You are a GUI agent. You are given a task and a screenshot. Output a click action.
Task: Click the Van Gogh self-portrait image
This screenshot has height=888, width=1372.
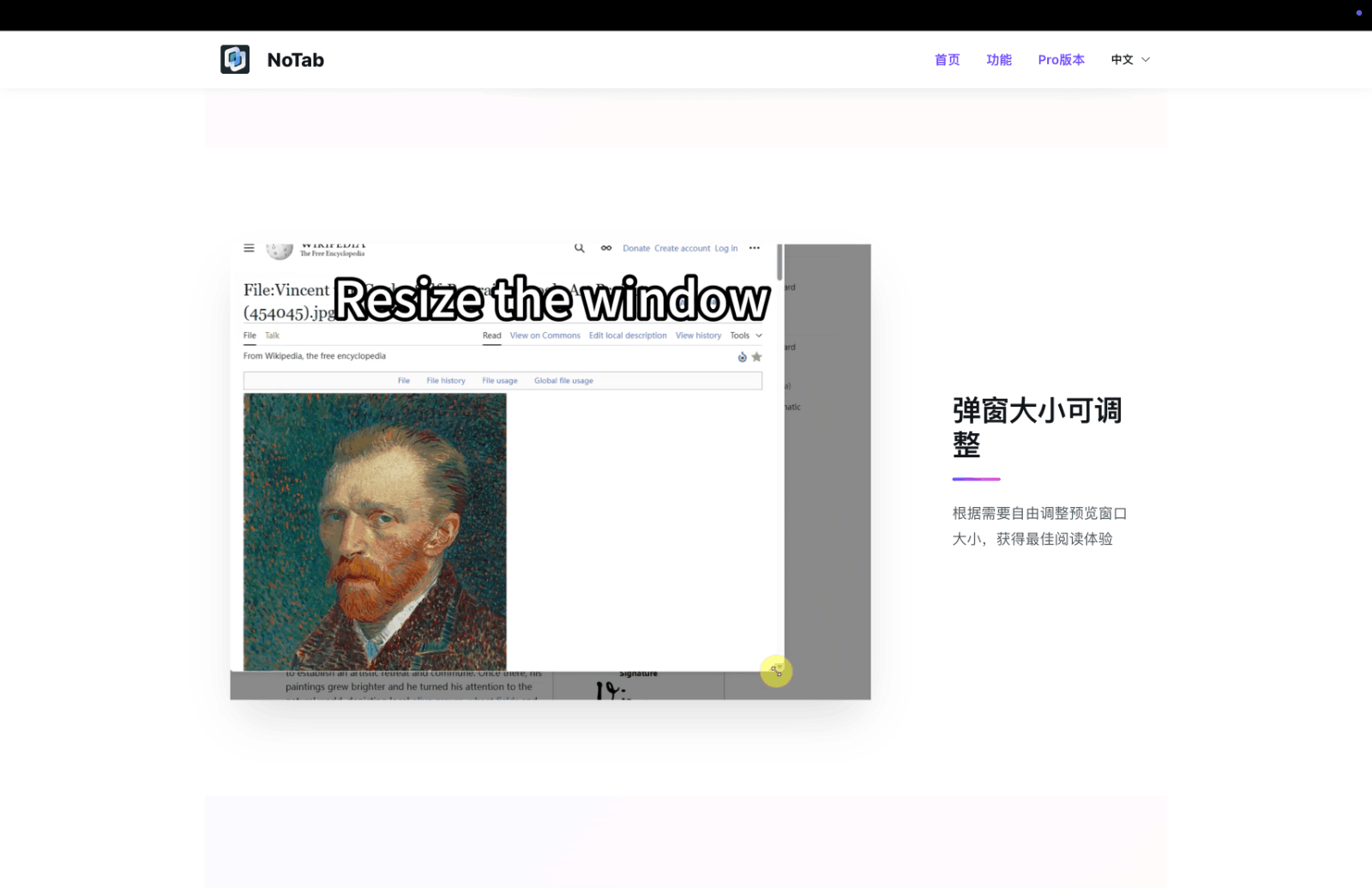(x=375, y=532)
